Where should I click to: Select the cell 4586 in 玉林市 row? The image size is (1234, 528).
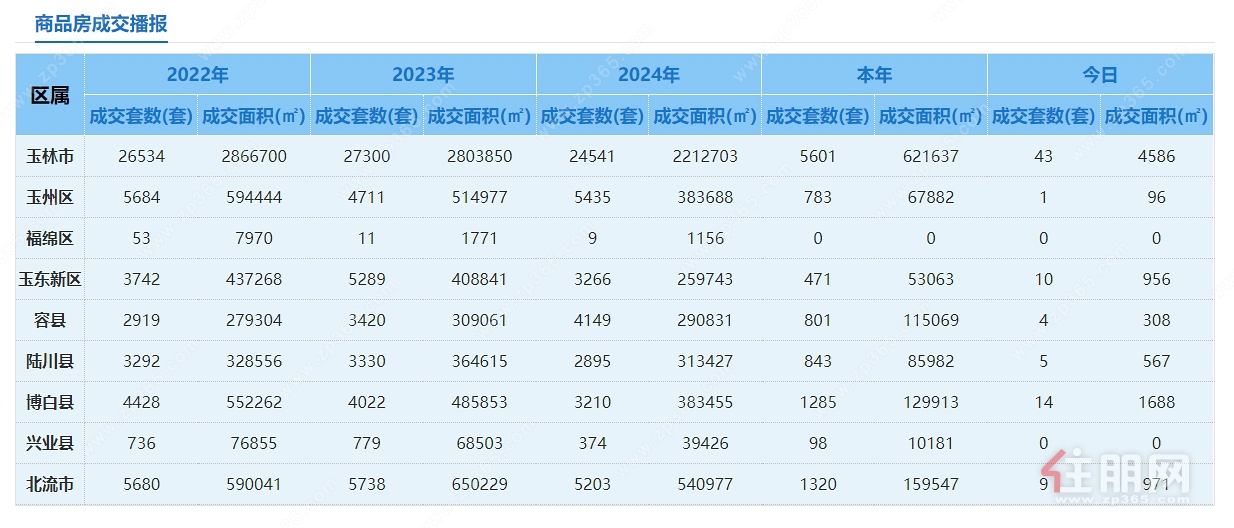pyautogui.click(x=1157, y=156)
